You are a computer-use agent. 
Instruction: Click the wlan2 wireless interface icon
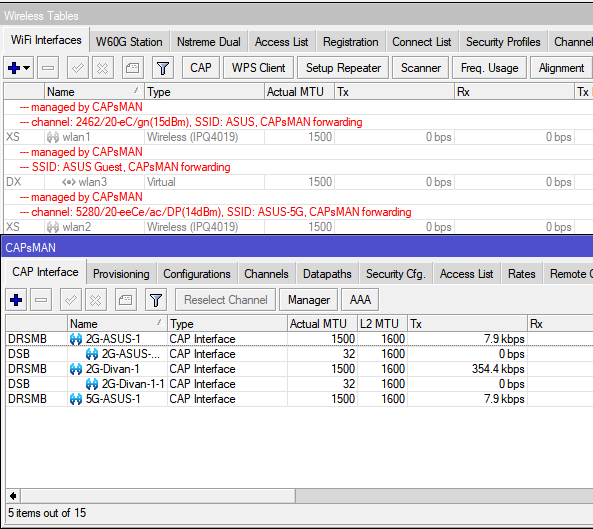point(53,227)
